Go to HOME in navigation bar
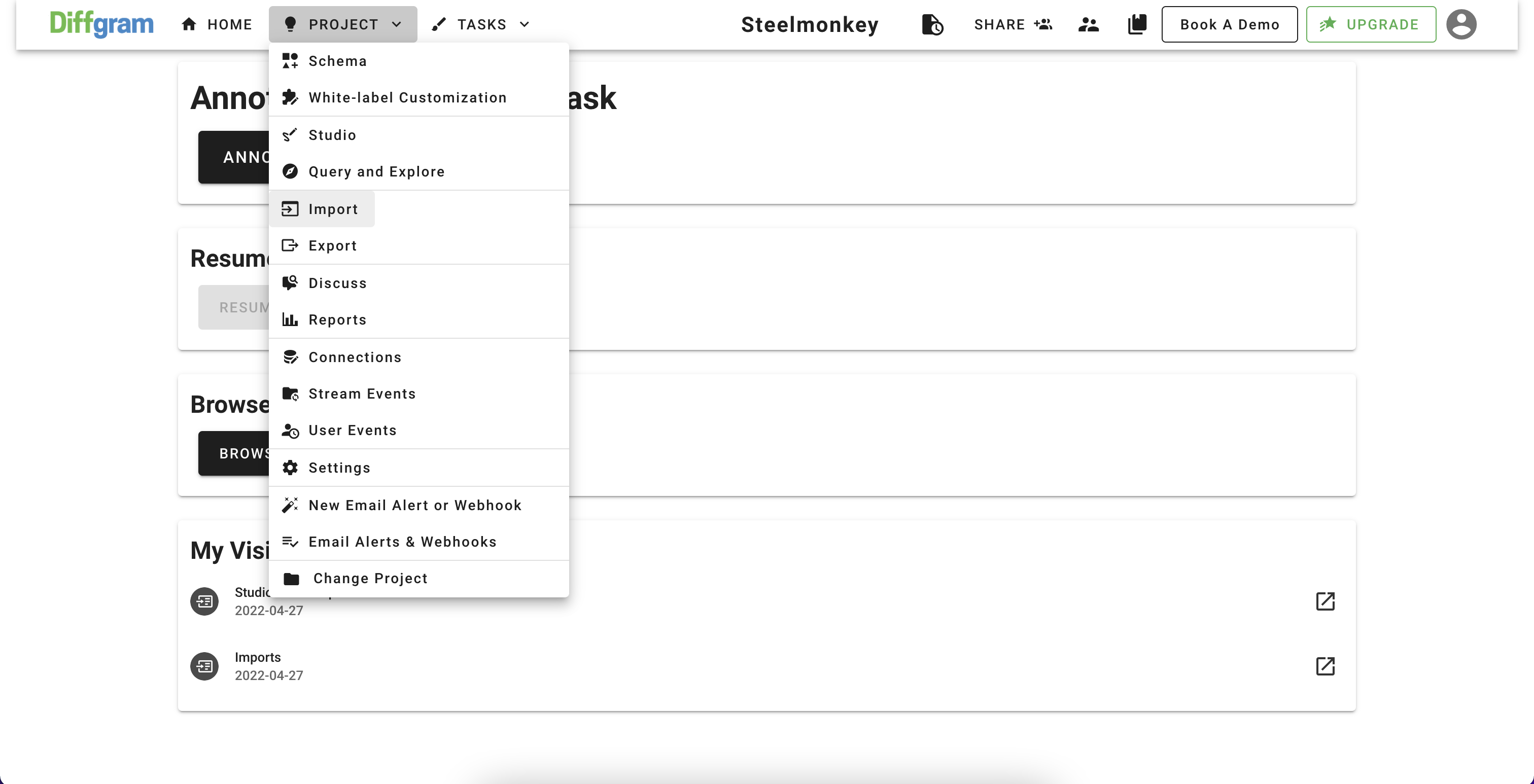 [x=217, y=24]
